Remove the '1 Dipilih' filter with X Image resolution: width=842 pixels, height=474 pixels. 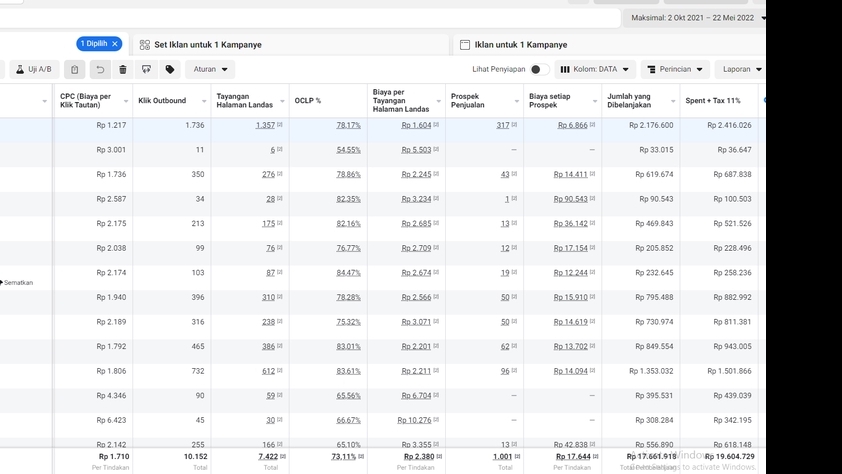point(115,44)
